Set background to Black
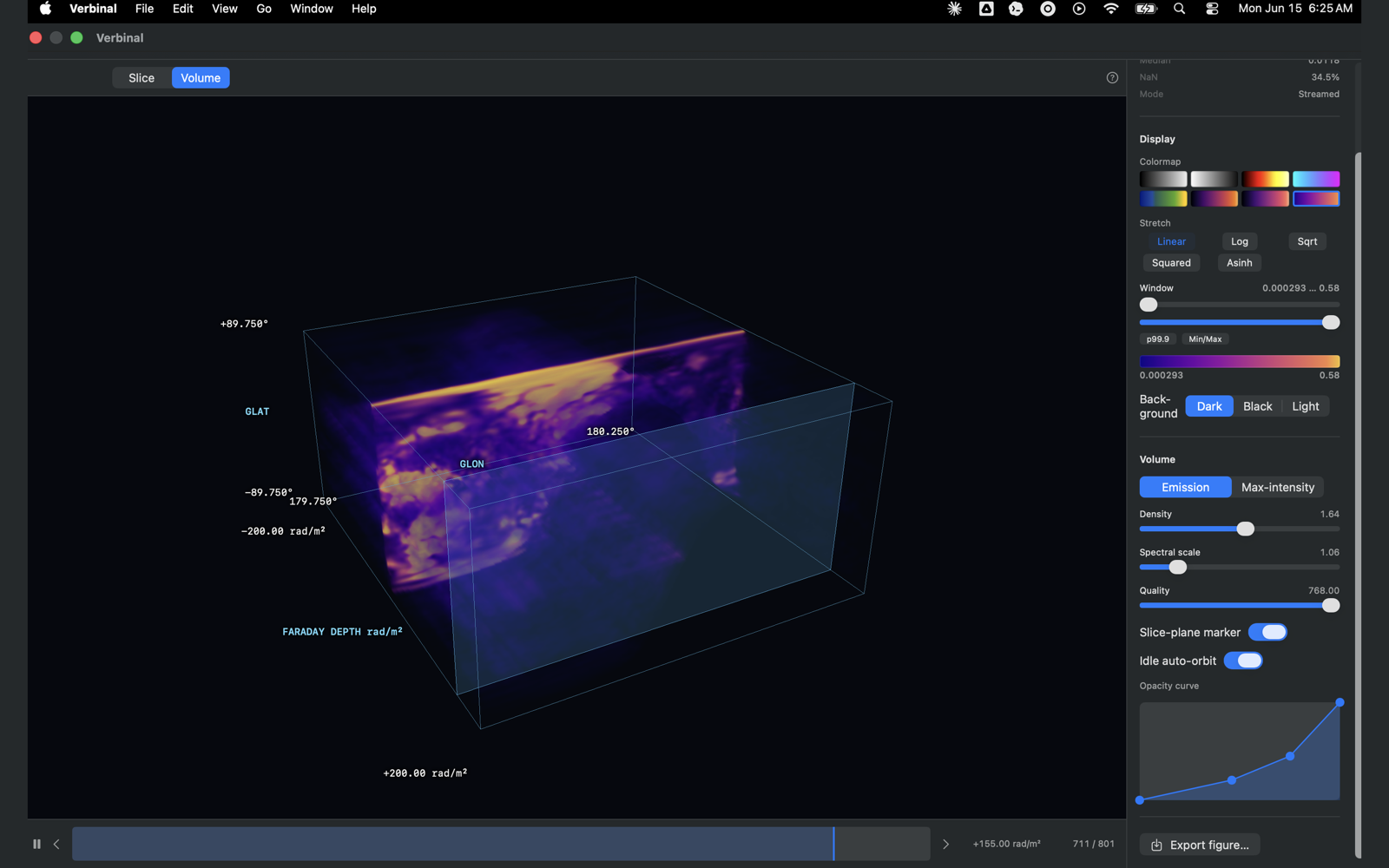Viewport: 1389px width, 868px height. pyautogui.click(x=1257, y=406)
